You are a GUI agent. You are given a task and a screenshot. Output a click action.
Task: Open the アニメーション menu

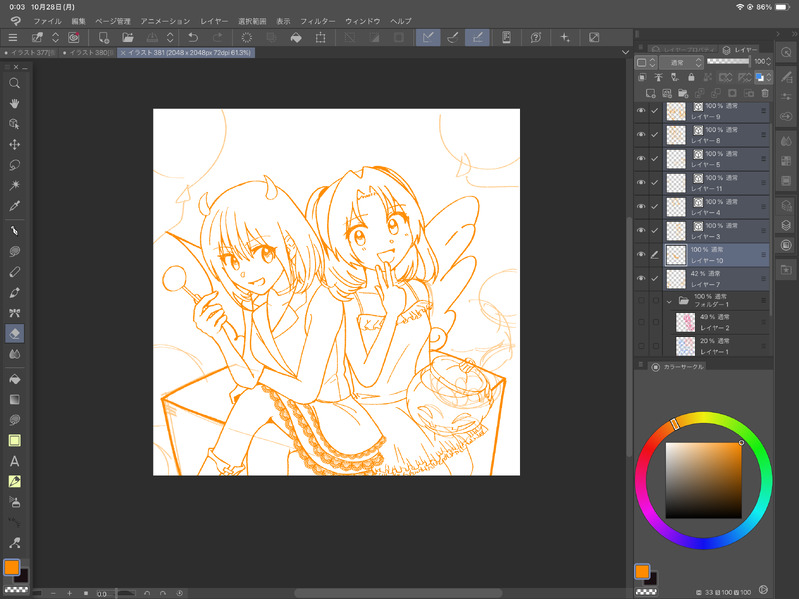(165, 21)
